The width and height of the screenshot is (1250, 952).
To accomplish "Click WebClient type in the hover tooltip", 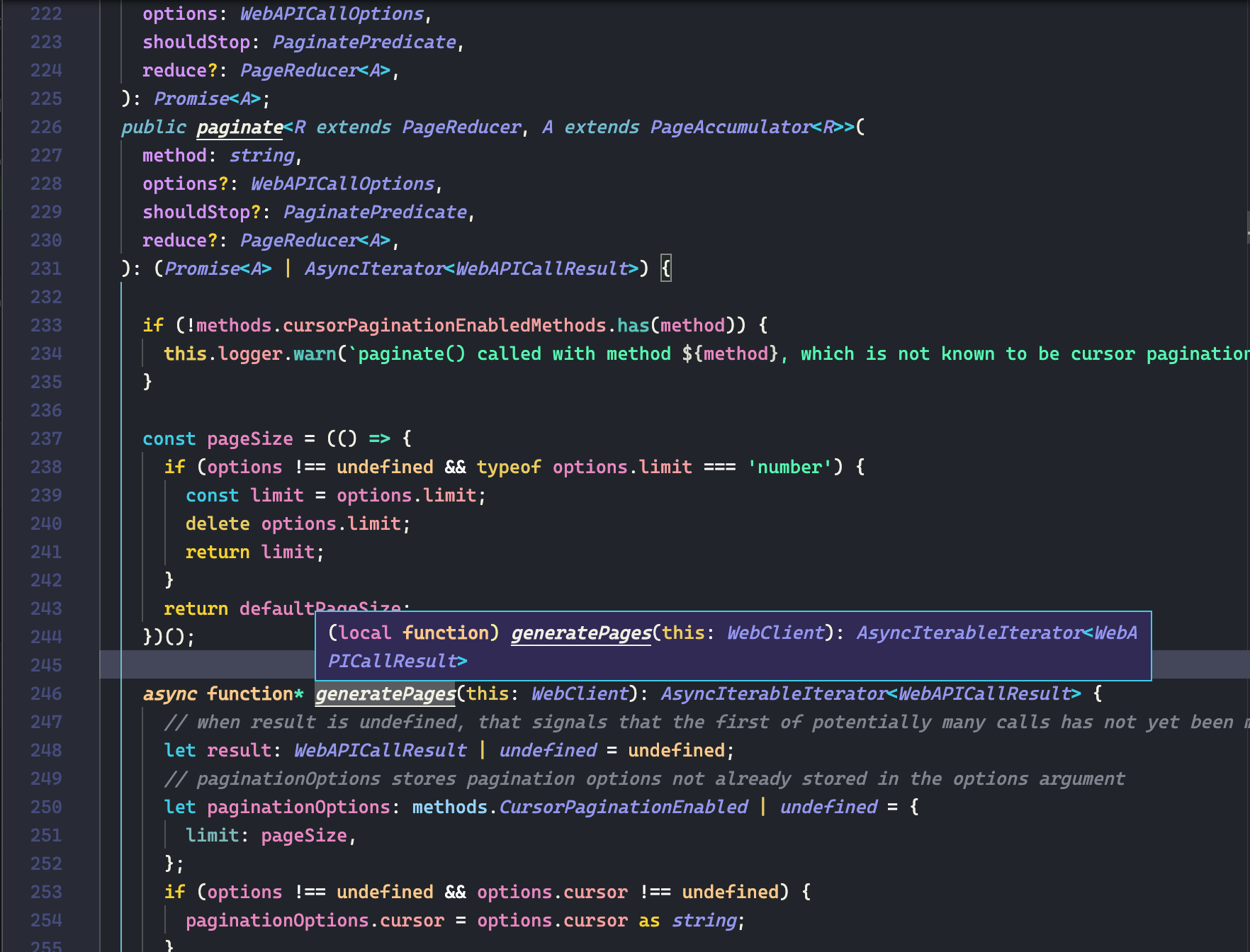I will click(776, 633).
